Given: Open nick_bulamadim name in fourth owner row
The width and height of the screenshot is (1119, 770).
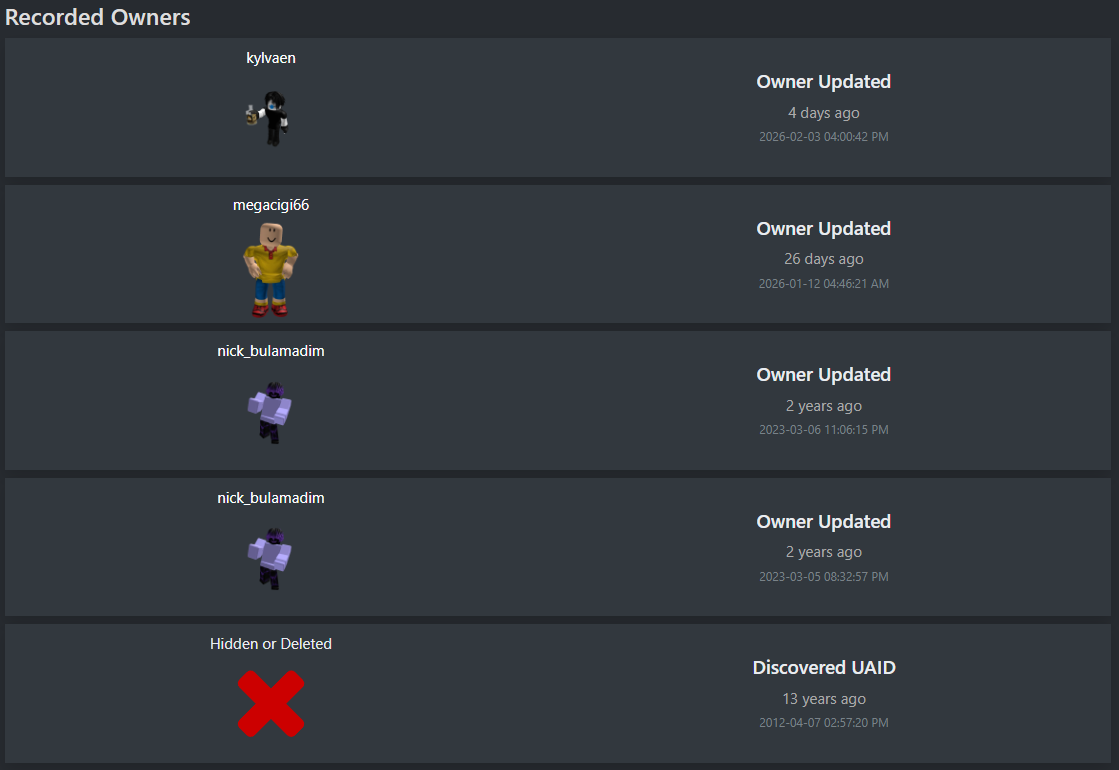Looking at the screenshot, I should pyautogui.click(x=270, y=498).
